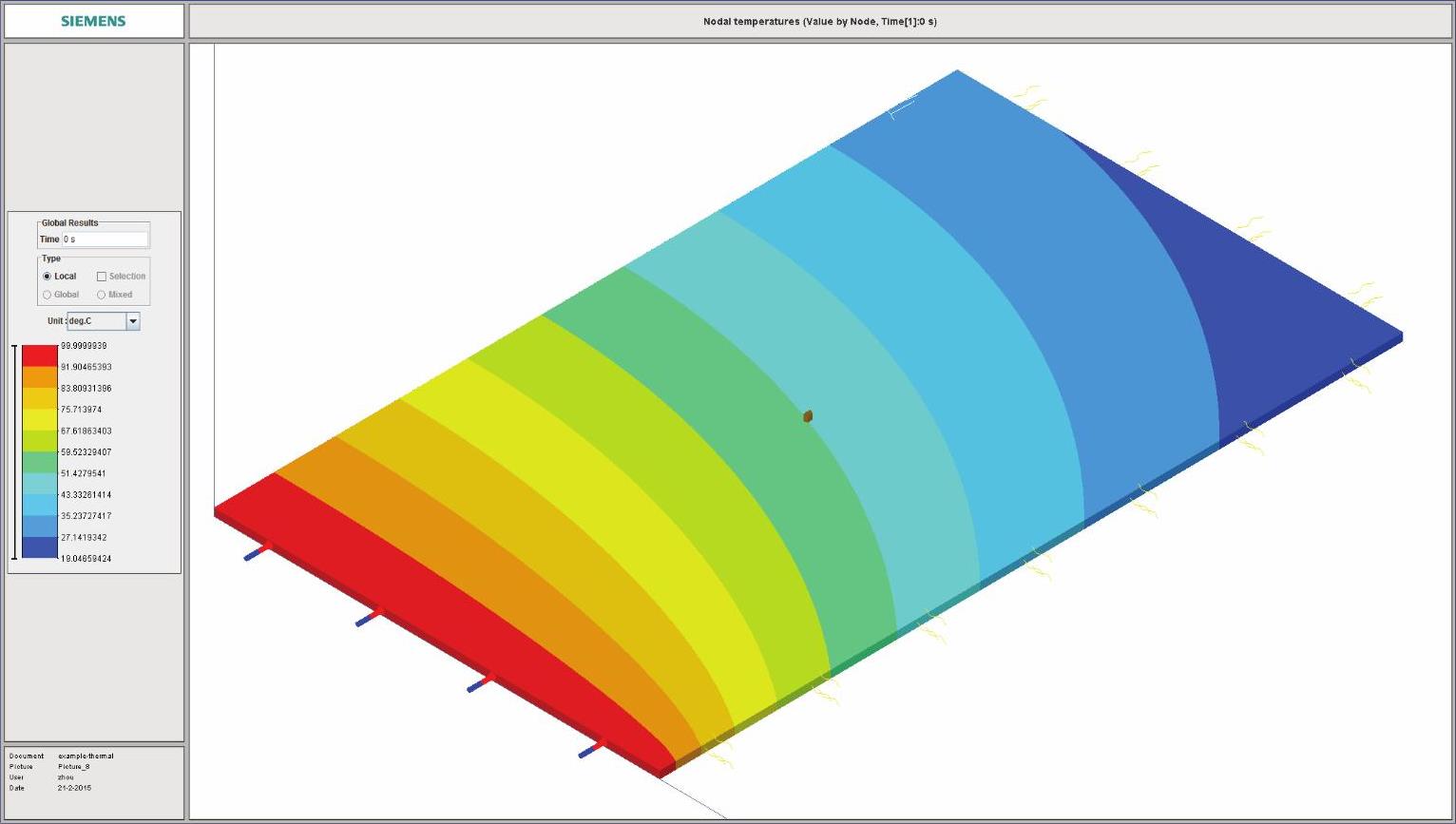Click the example-thermal document name
The image size is (1456, 824).
[x=86, y=757]
